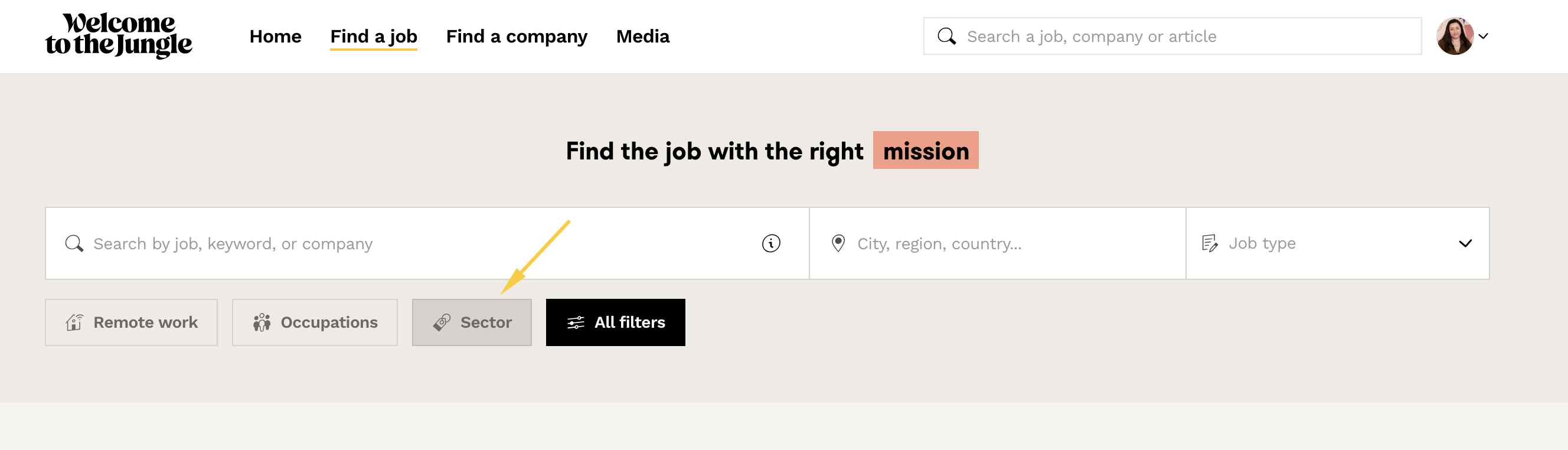Click the Occupations people icon
1568x450 pixels.
262,322
